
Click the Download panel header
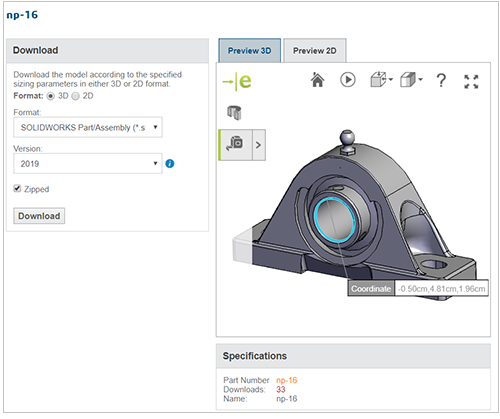tap(107, 50)
